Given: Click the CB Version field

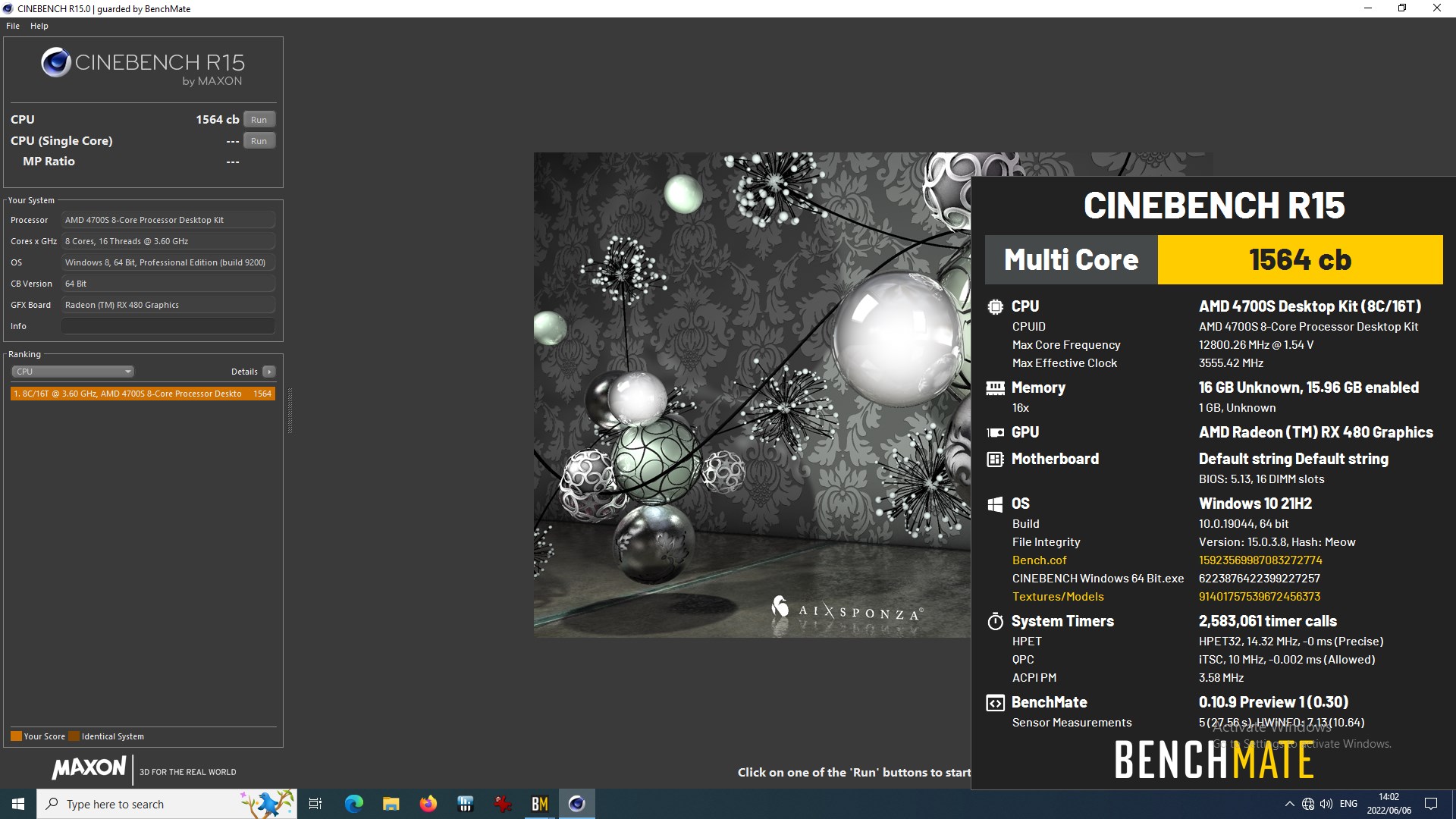Looking at the screenshot, I should tap(168, 284).
